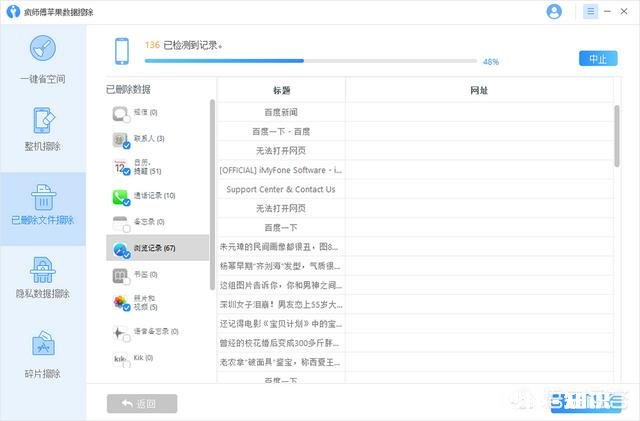Viewport: 640px width, 421px height.
Task: Select the 百度一下 - 百度 row
Action: [x=415, y=131]
